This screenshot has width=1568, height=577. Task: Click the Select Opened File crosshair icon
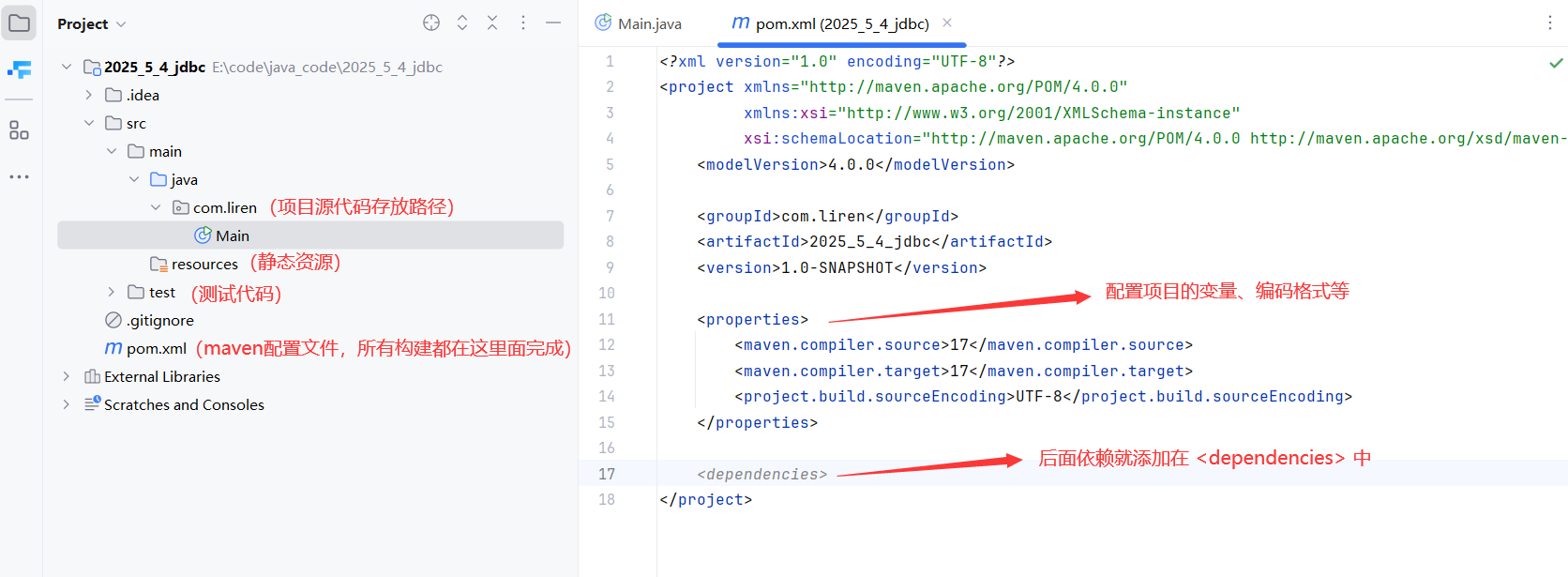(x=431, y=23)
